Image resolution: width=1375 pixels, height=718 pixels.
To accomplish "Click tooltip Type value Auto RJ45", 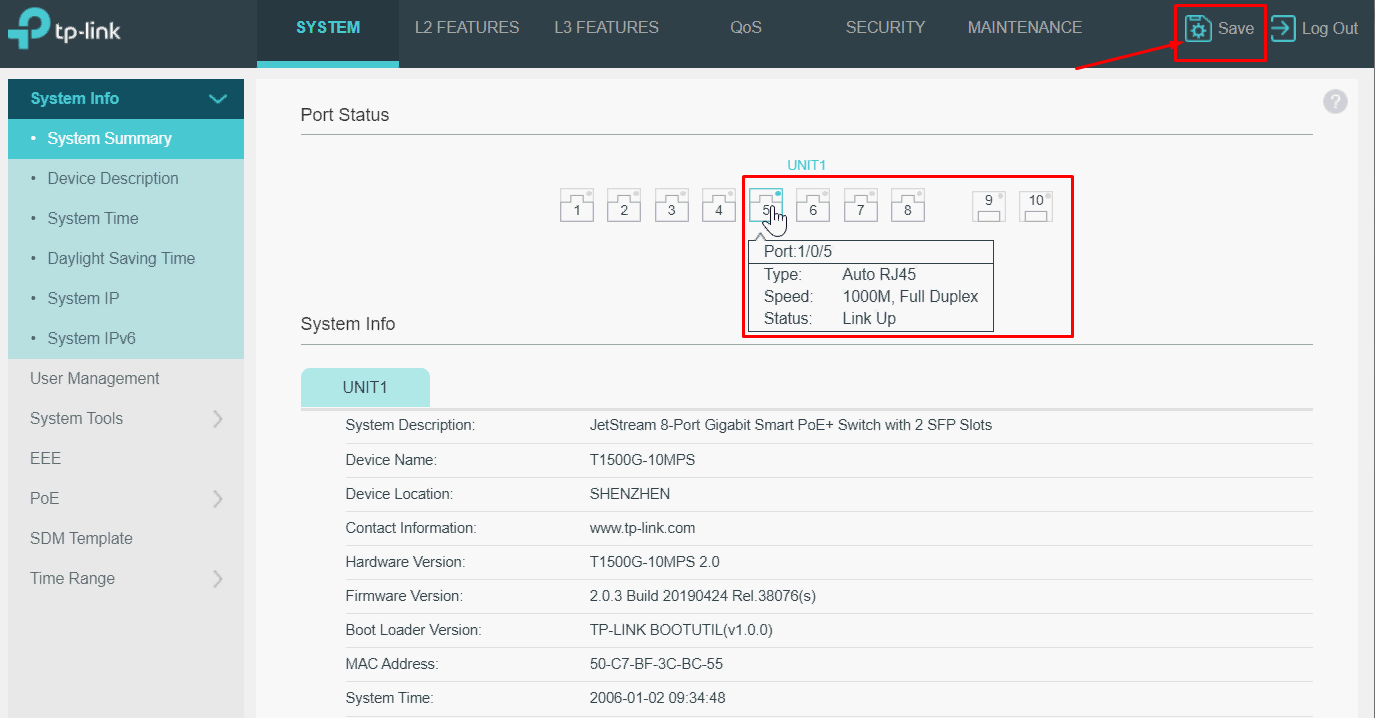I will pyautogui.click(x=879, y=275).
